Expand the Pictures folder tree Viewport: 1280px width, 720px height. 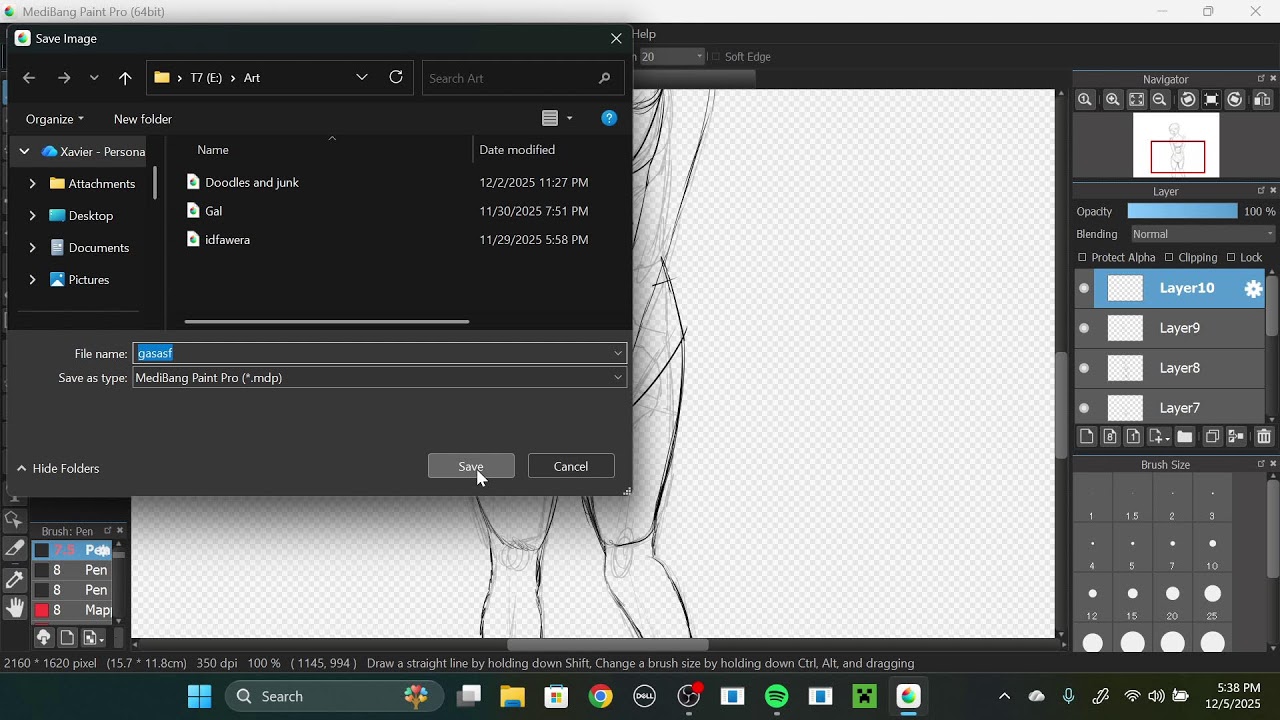(32, 280)
